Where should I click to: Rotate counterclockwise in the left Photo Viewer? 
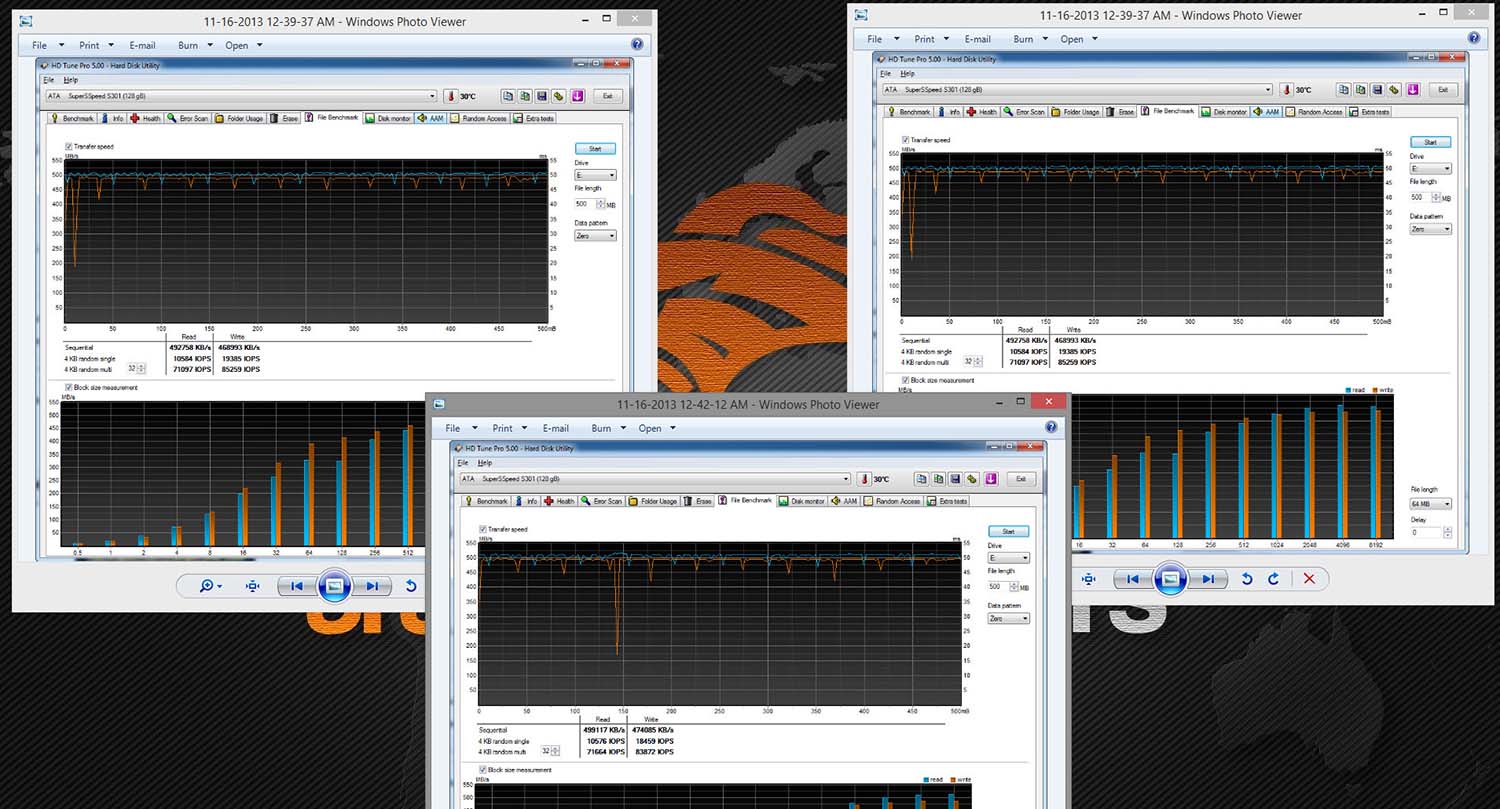tap(411, 586)
